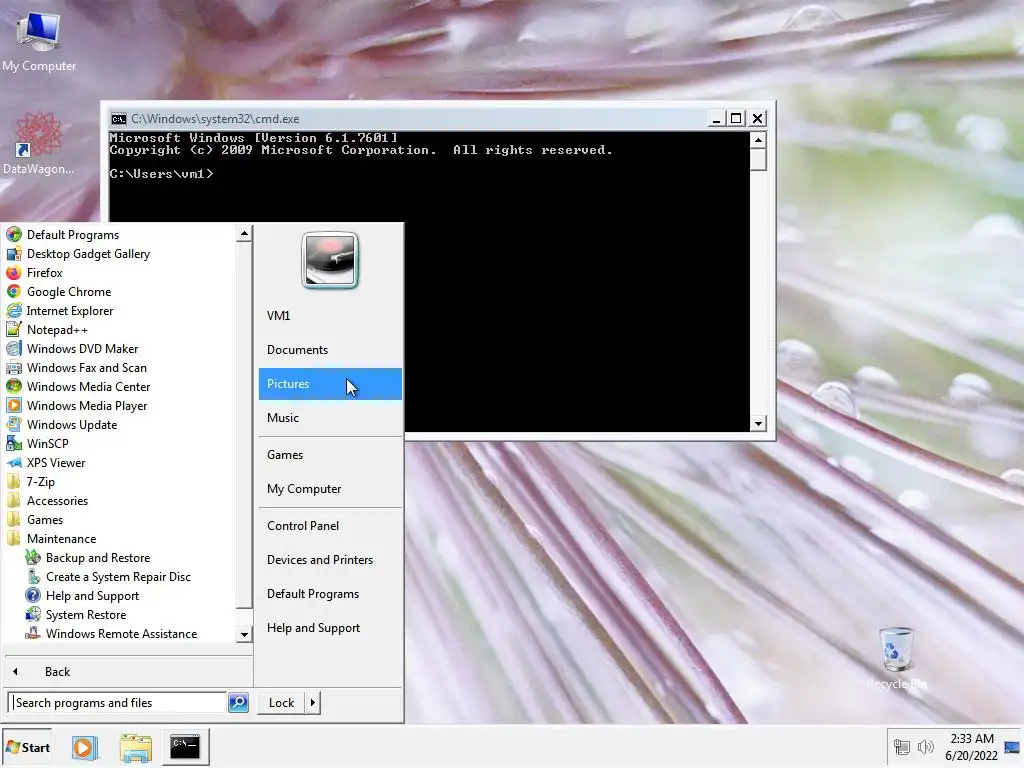Click the programs list scroll down arrow
The height and width of the screenshot is (768, 1024).
(x=244, y=634)
